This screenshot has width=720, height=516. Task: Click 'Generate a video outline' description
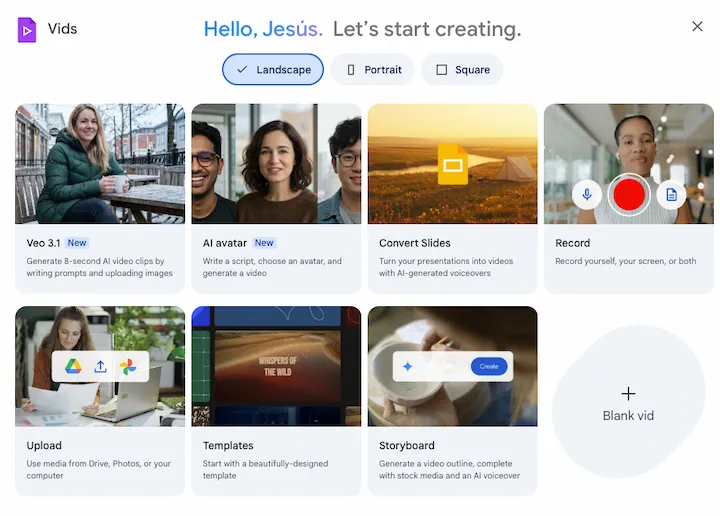point(450,469)
